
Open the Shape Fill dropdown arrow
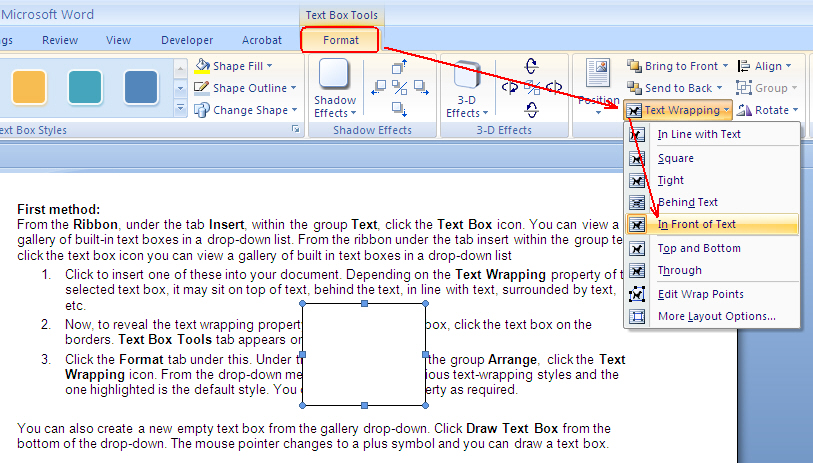pos(269,66)
